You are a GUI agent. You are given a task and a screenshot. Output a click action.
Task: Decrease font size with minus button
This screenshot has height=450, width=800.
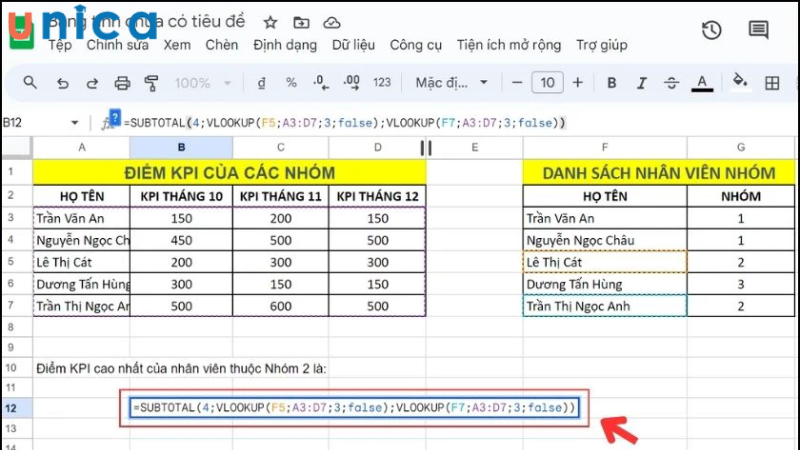tap(517, 83)
